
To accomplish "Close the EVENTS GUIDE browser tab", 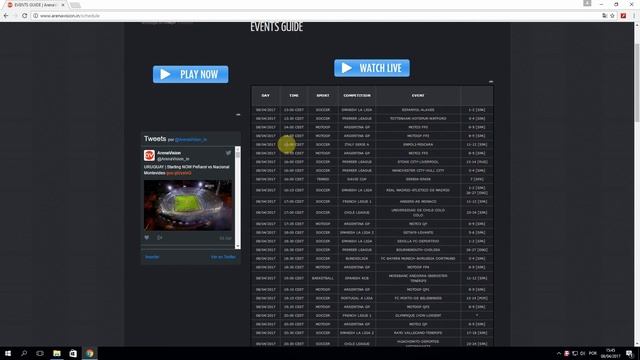I will click(63, 5).
